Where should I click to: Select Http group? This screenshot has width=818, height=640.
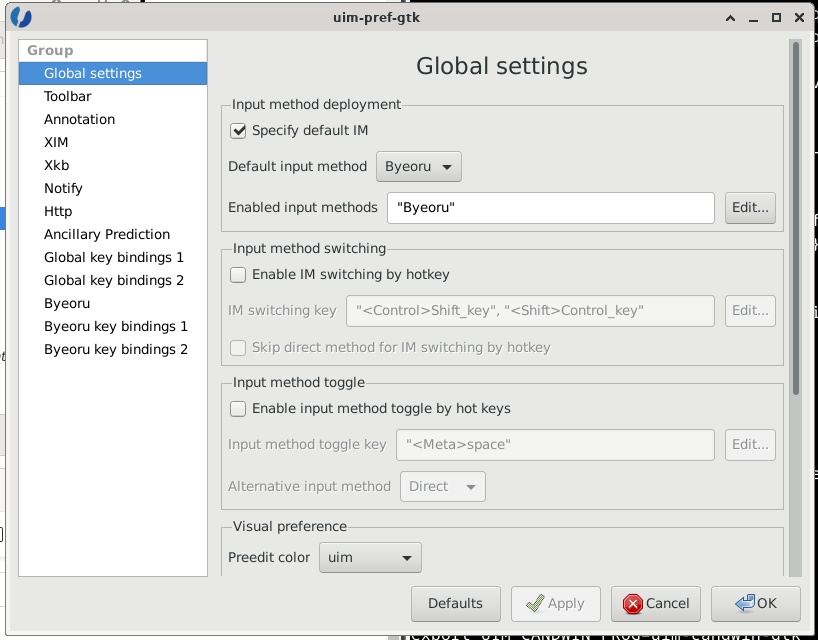coord(113,211)
